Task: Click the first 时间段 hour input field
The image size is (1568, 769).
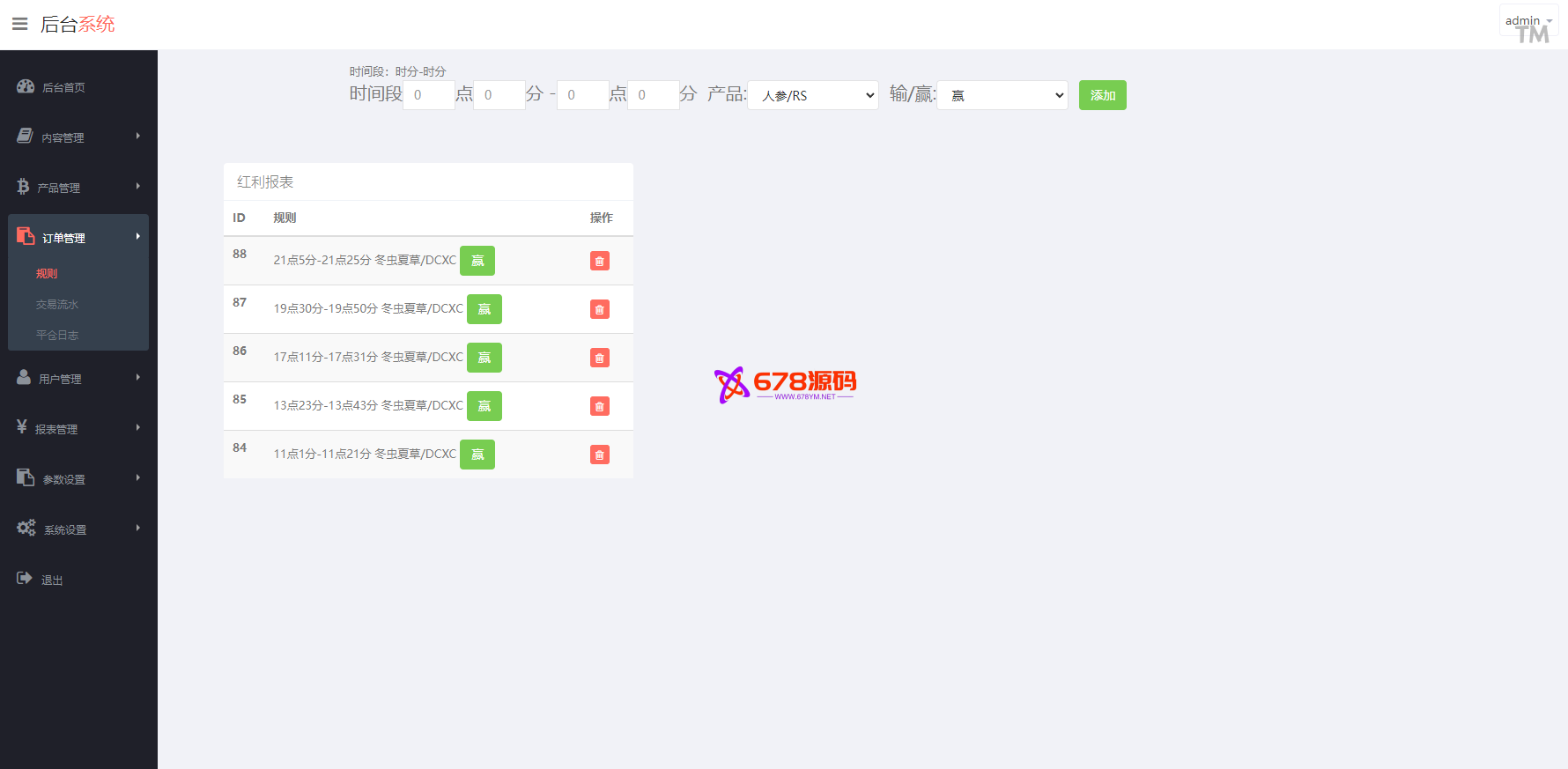Action: [428, 95]
